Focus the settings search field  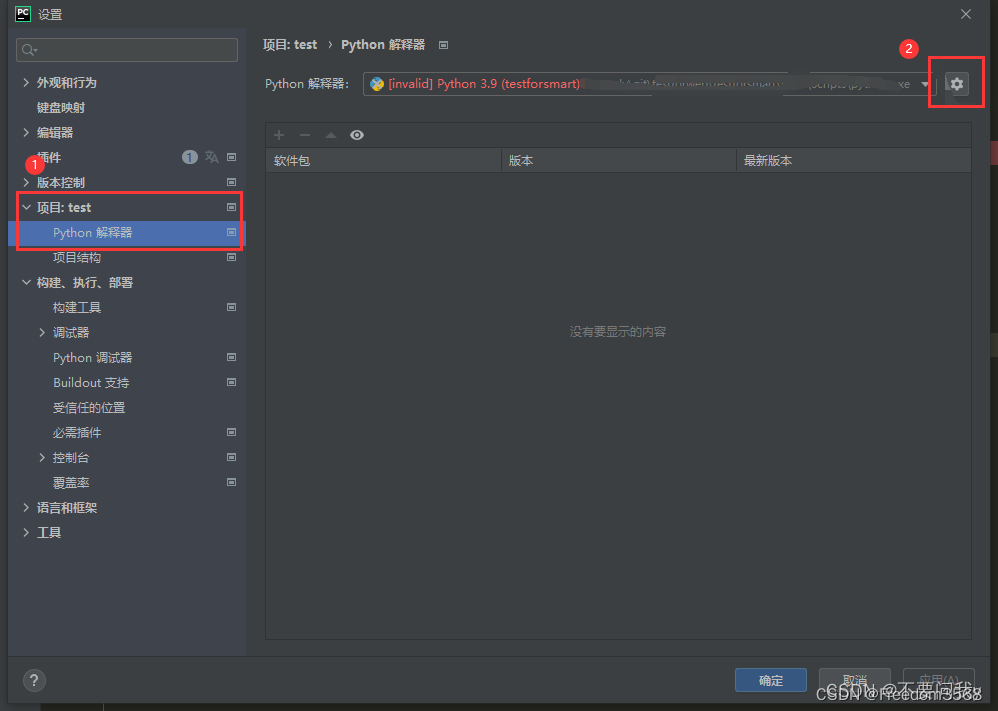click(x=127, y=50)
